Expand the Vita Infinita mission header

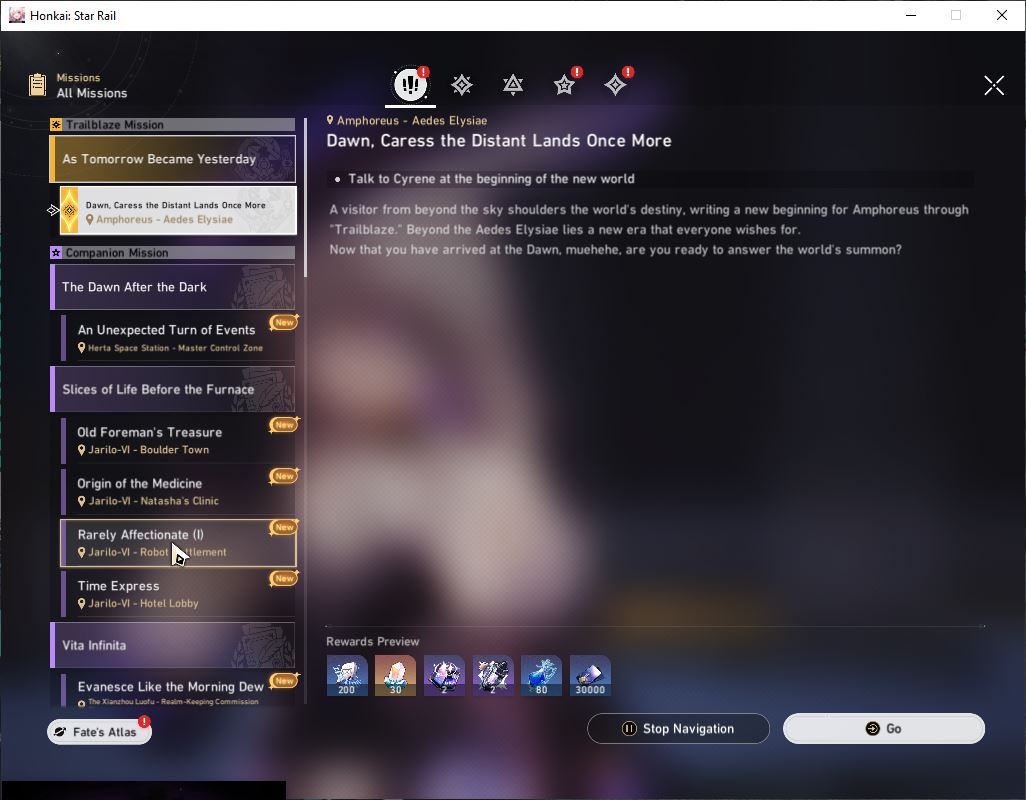(x=173, y=645)
